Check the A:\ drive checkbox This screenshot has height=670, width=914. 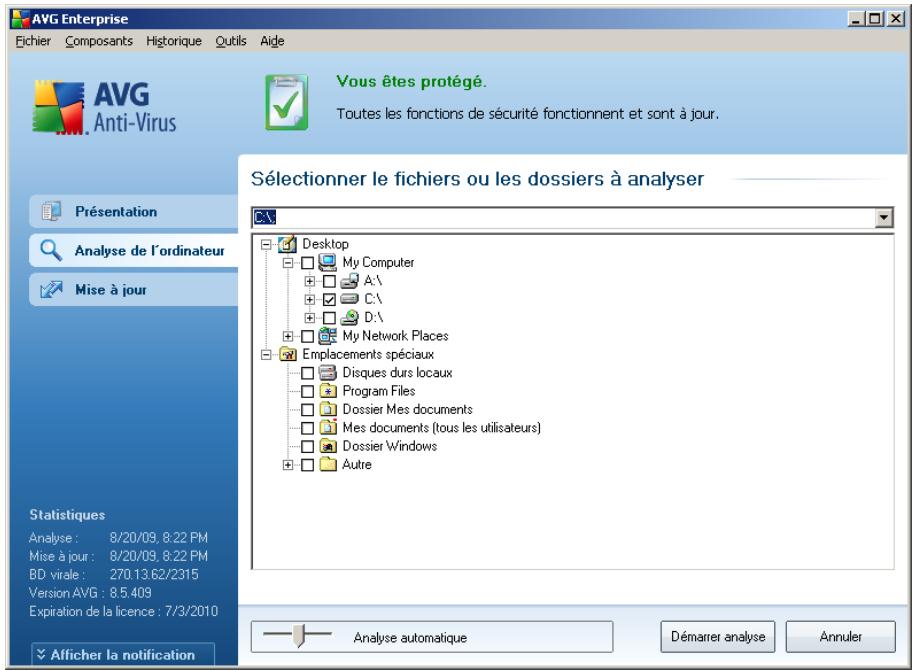click(329, 282)
